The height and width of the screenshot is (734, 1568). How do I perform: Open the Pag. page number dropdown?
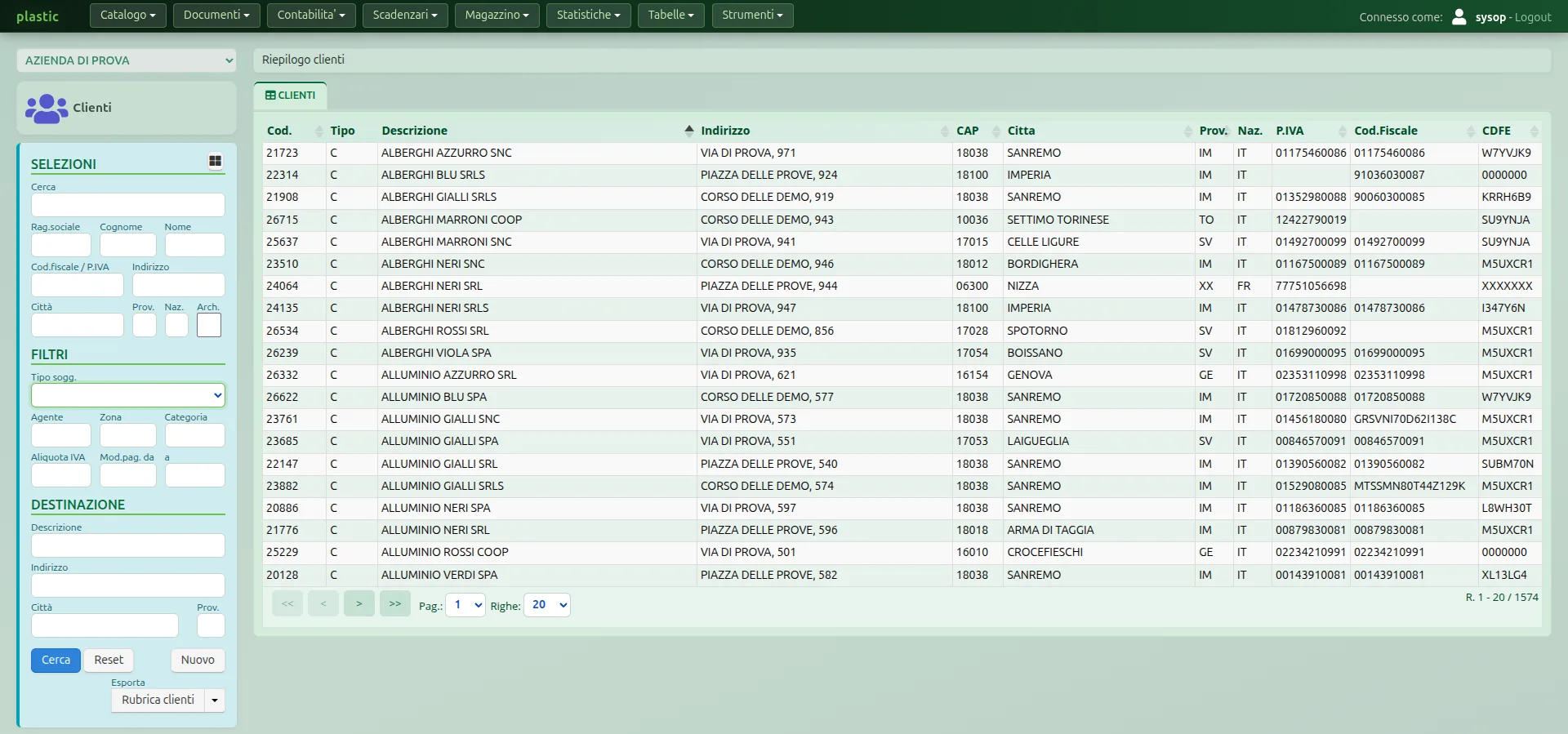465,605
